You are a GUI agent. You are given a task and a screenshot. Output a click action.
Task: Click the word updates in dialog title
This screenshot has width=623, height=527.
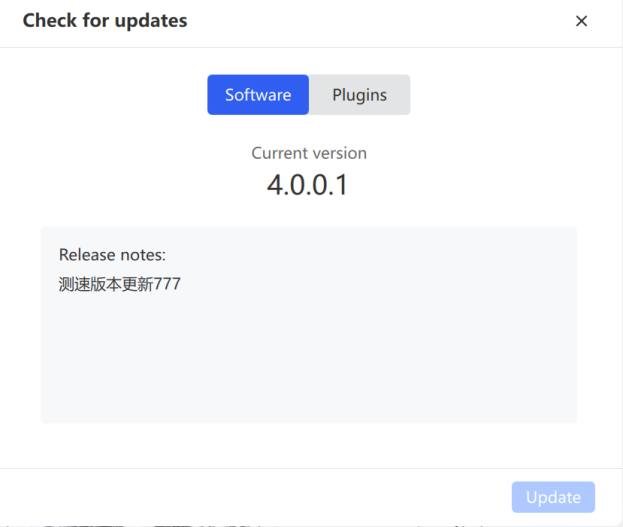tap(151, 21)
